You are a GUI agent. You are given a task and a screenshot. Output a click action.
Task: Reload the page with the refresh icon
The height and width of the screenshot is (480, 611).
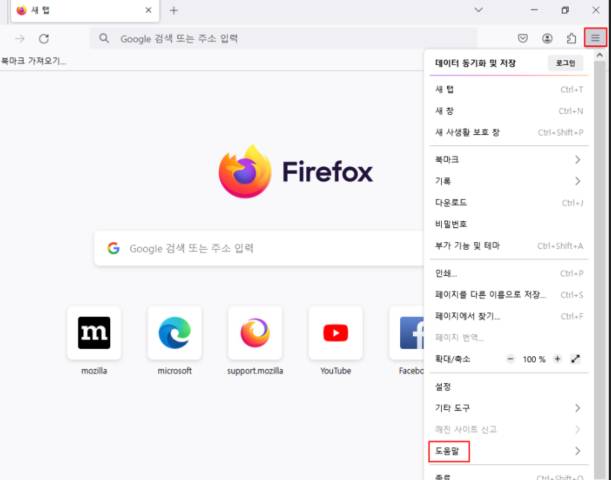point(44,39)
